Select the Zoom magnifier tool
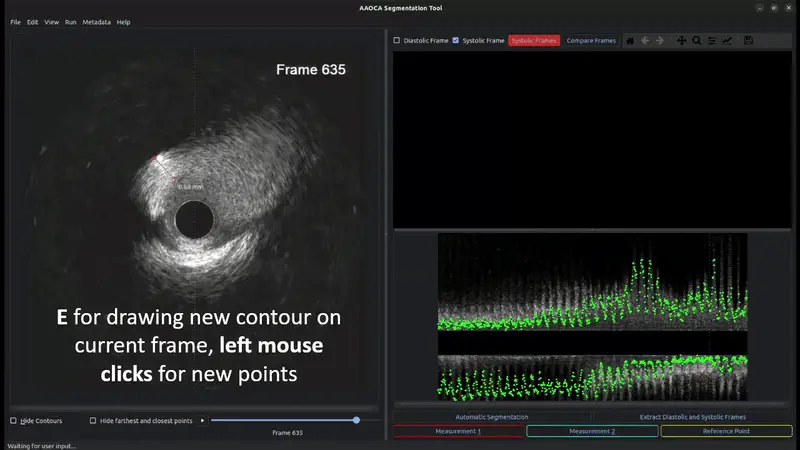Screen dimensions: 800x450 (697, 41)
